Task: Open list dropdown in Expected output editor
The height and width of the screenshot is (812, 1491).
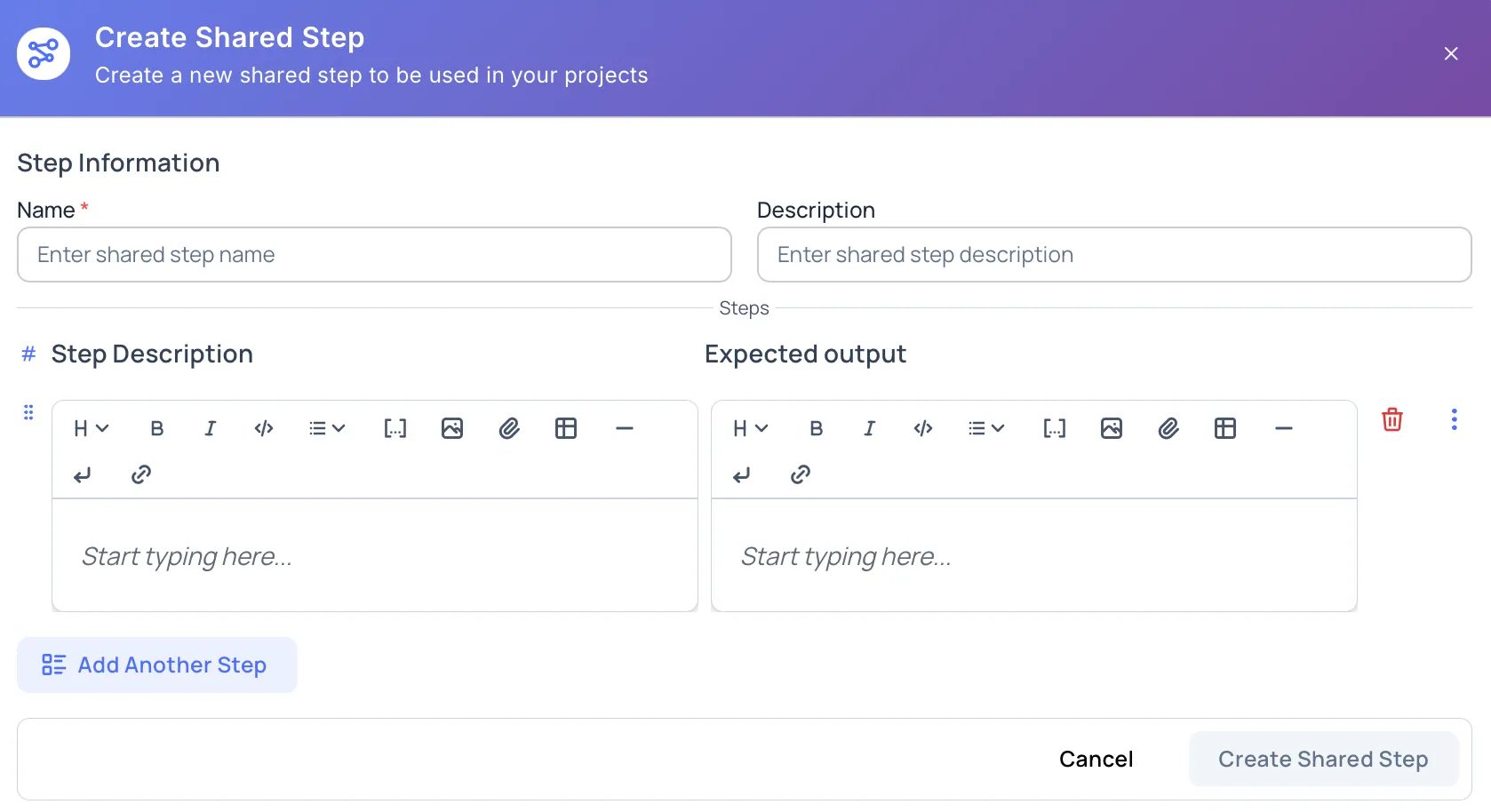Action: (986, 428)
